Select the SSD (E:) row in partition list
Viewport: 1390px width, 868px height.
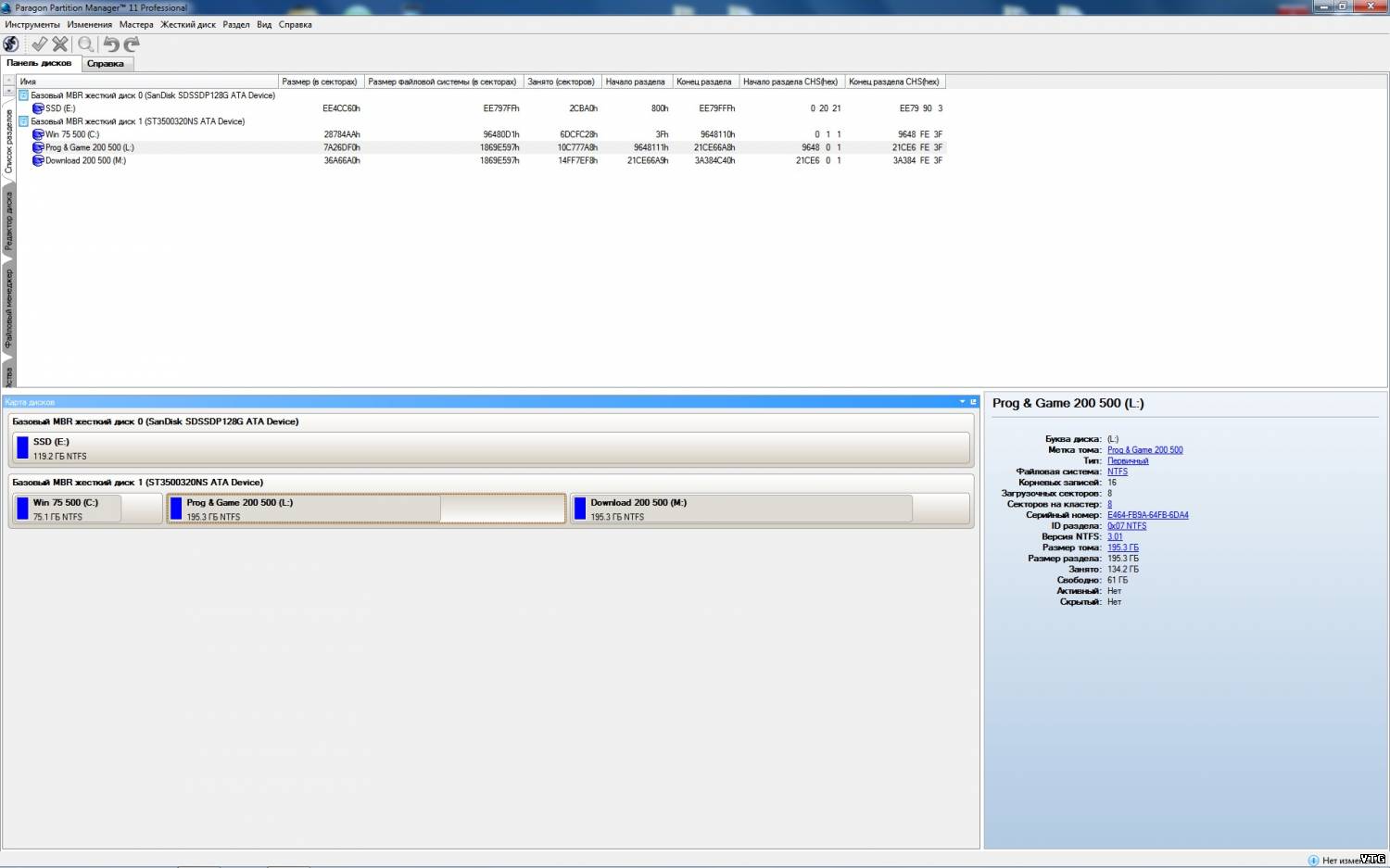point(481,108)
